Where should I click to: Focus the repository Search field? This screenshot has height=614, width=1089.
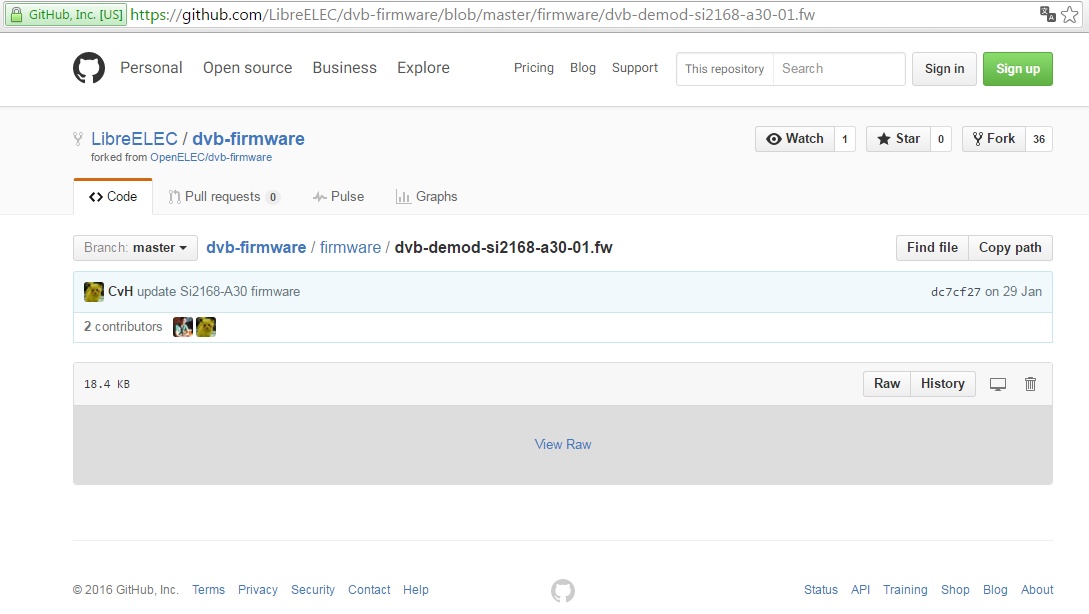(x=839, y=69)
